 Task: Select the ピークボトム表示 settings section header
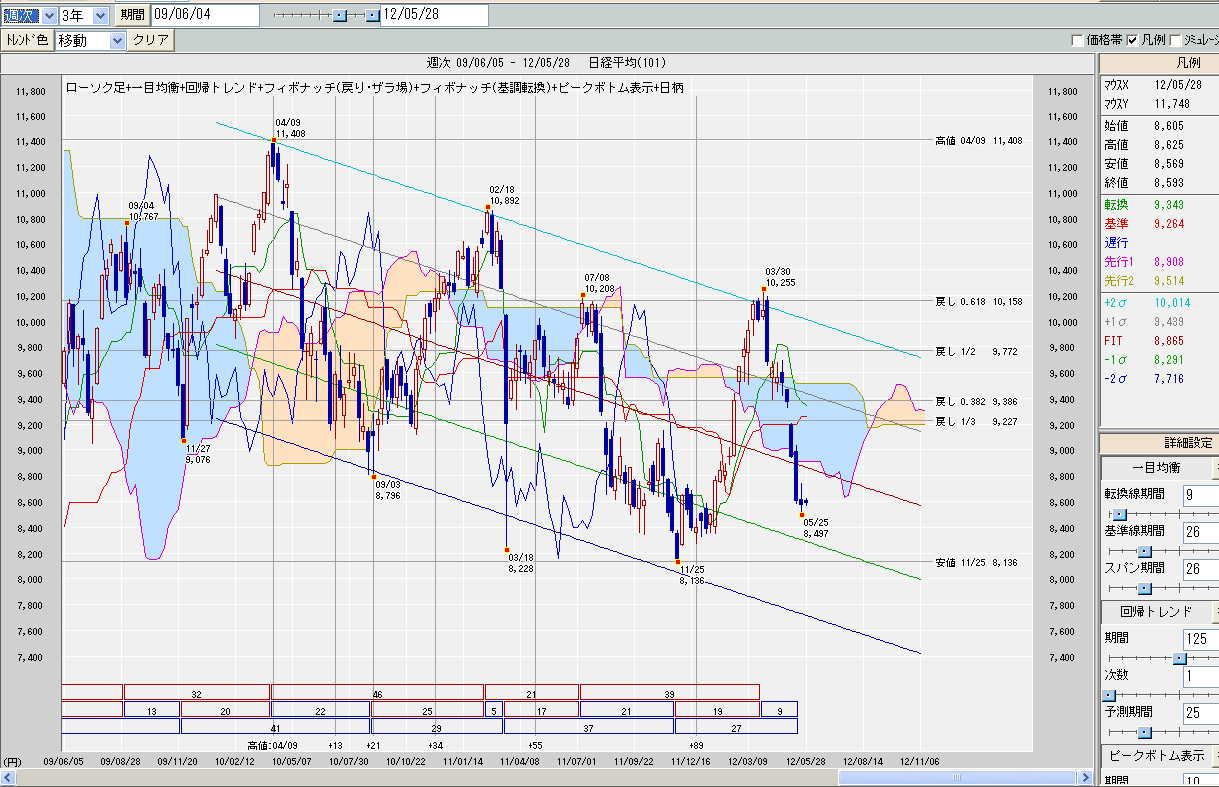coord(1155,755)
